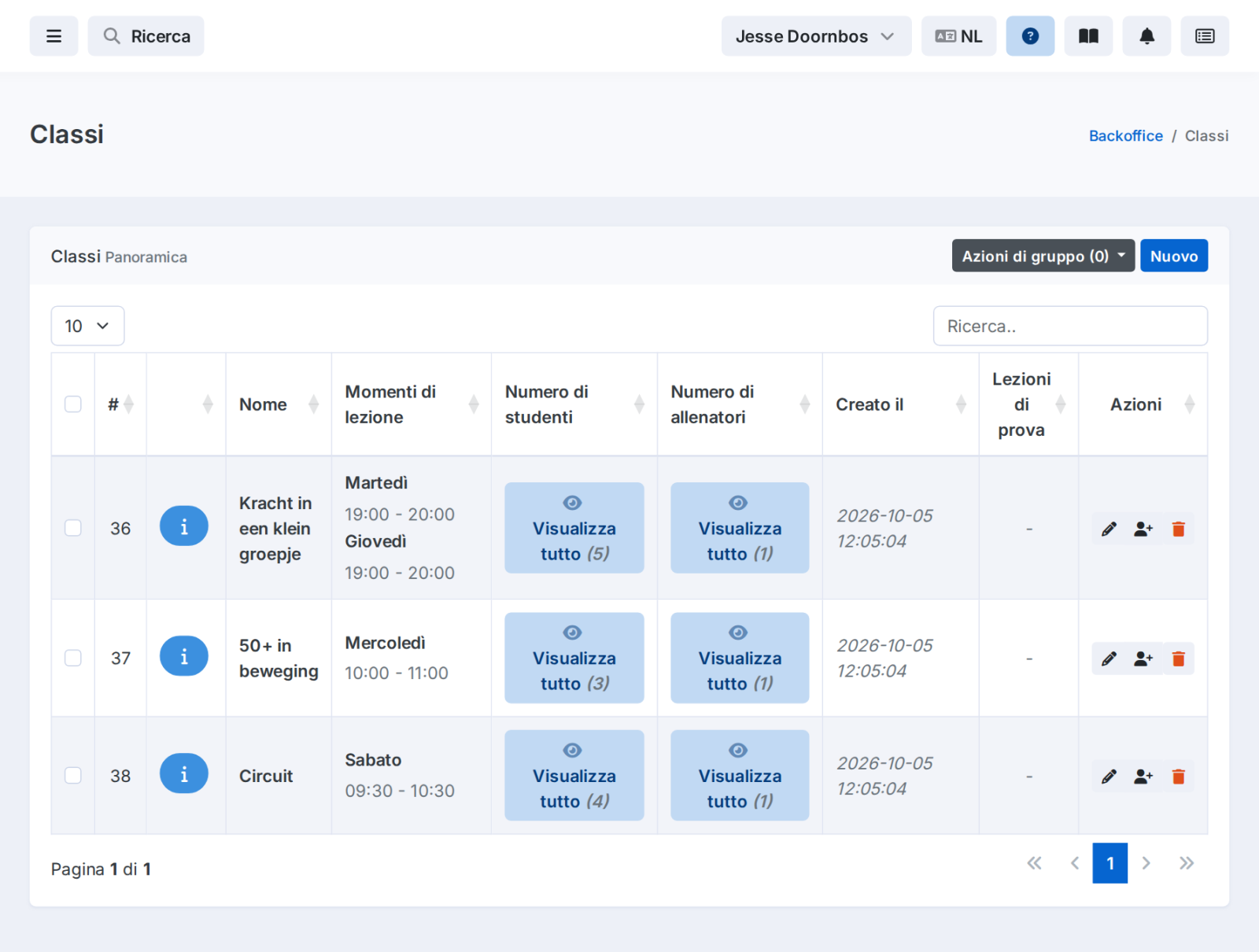Delete class 37 with trash icon
The height and width of the screenshot is (952, 1259).
1178,659
